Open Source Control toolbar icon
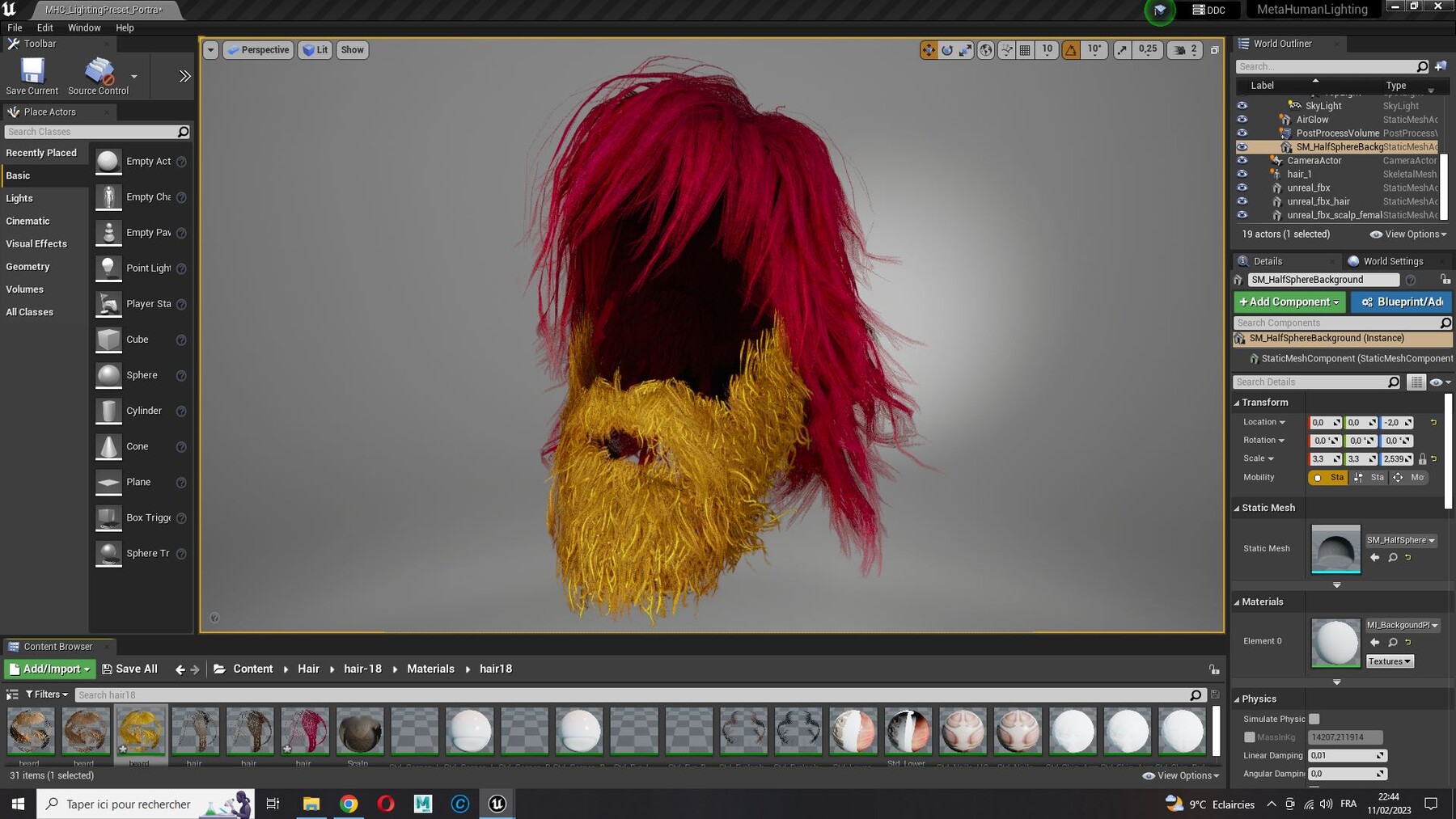 tap(98, 76)
